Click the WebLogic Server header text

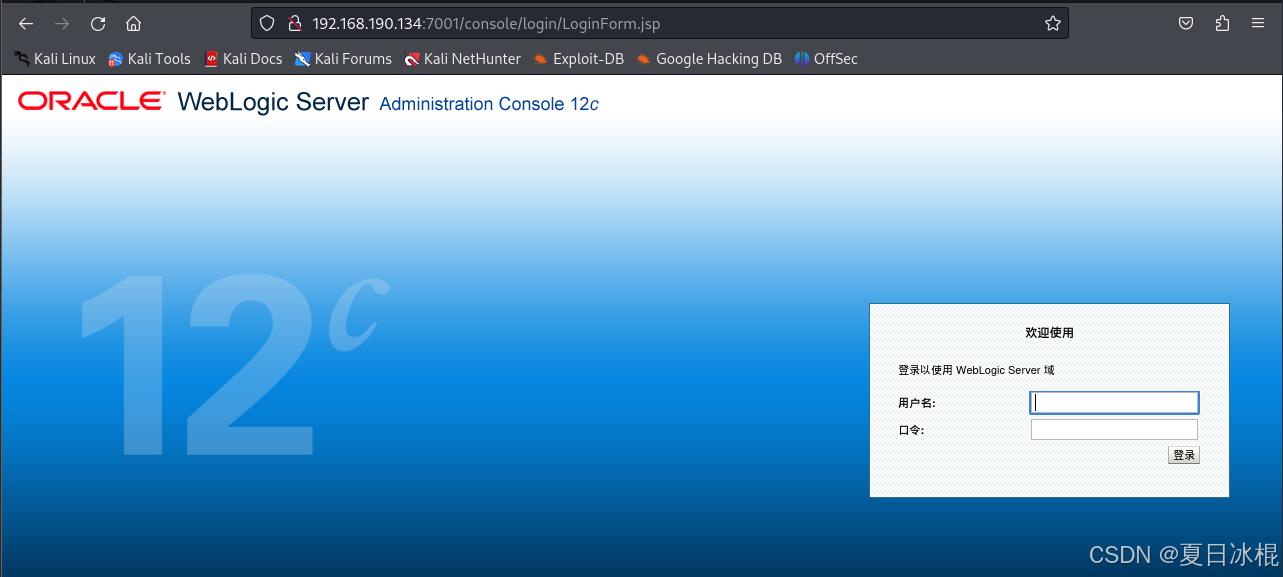pos(273,102)
